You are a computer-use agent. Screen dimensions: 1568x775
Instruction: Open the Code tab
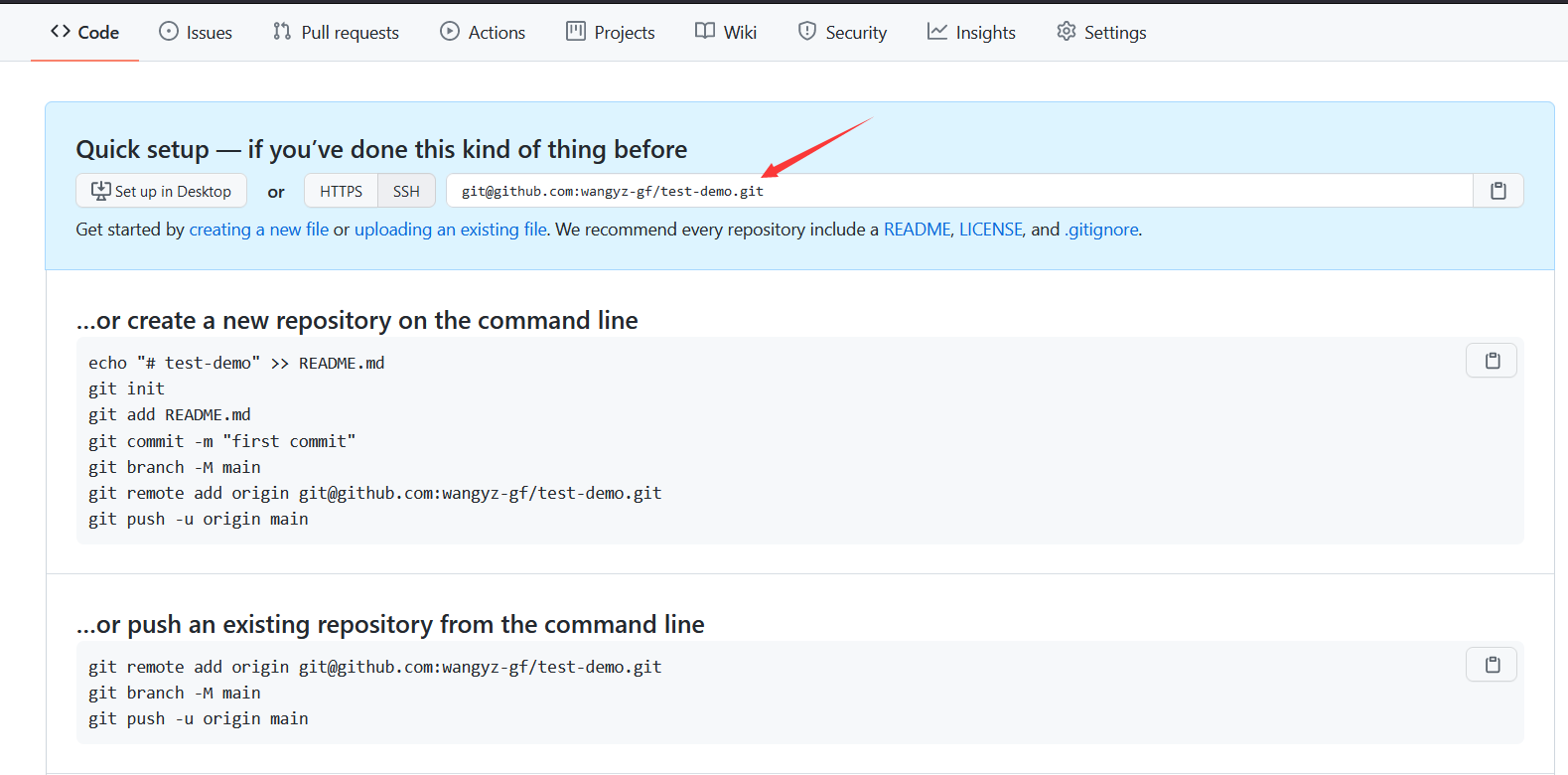click(x=84, y=32)
